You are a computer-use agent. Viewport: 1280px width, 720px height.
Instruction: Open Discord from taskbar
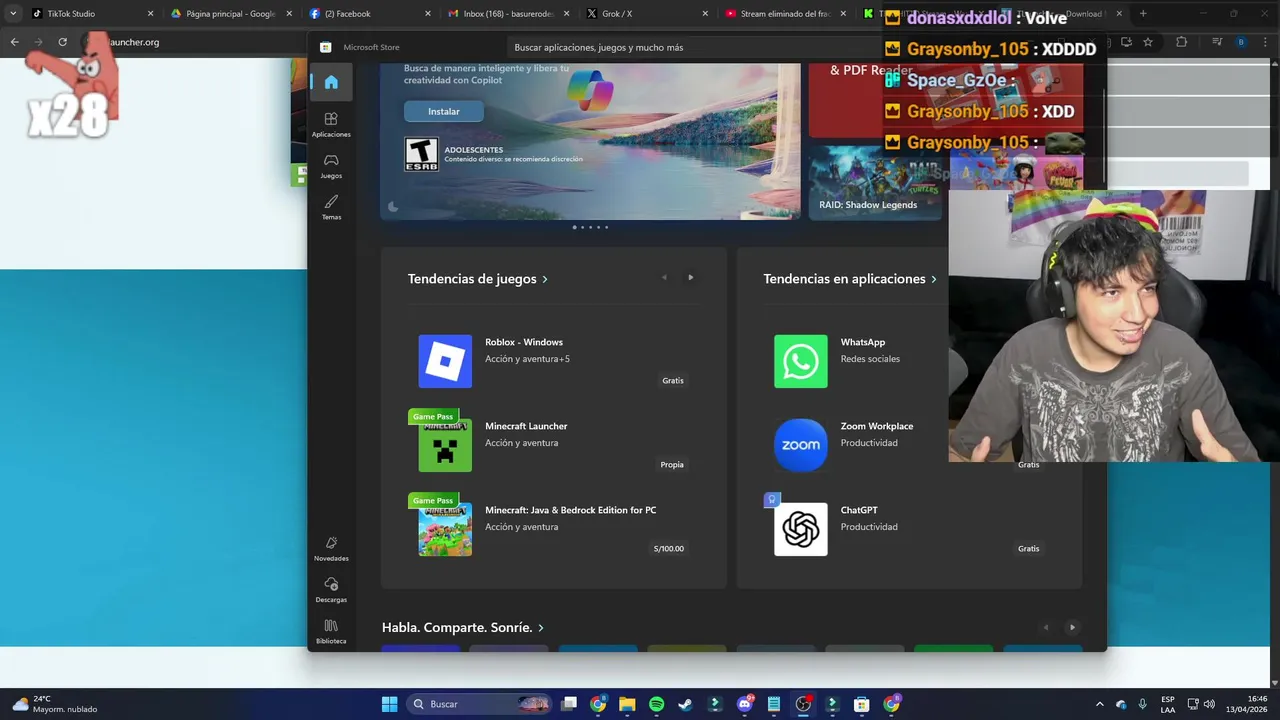(744, 704)
